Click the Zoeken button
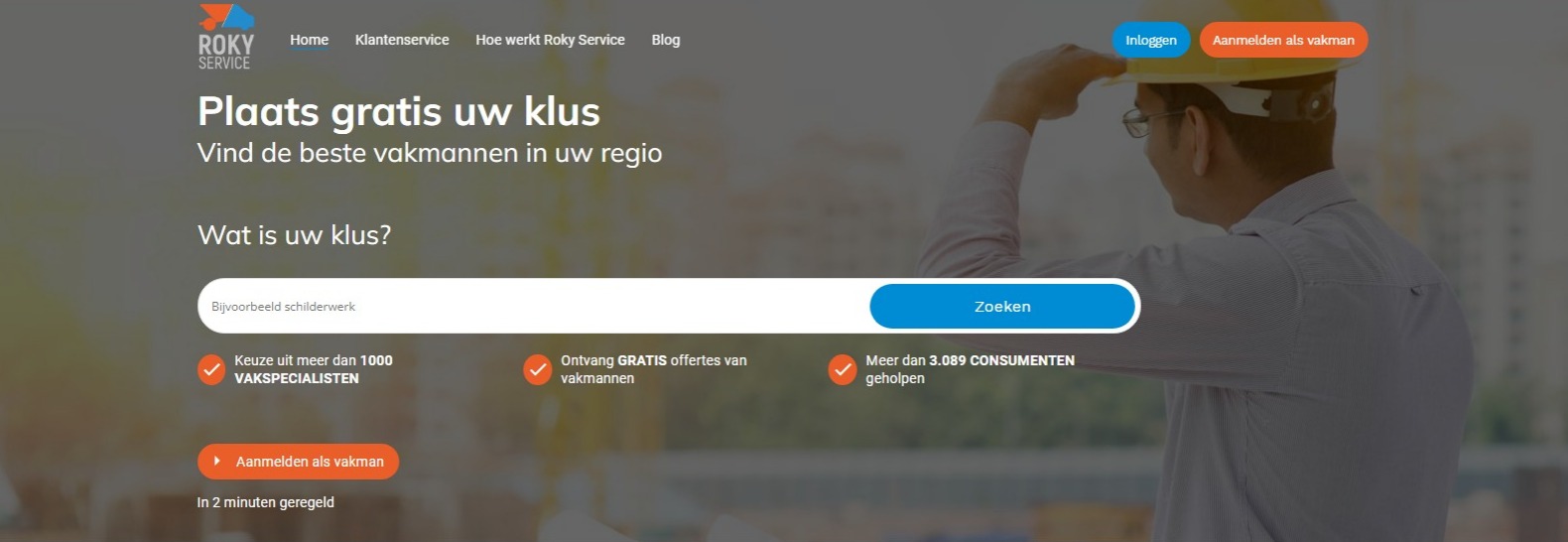This screenshot has height=542, width=1568. point(1002,306)
